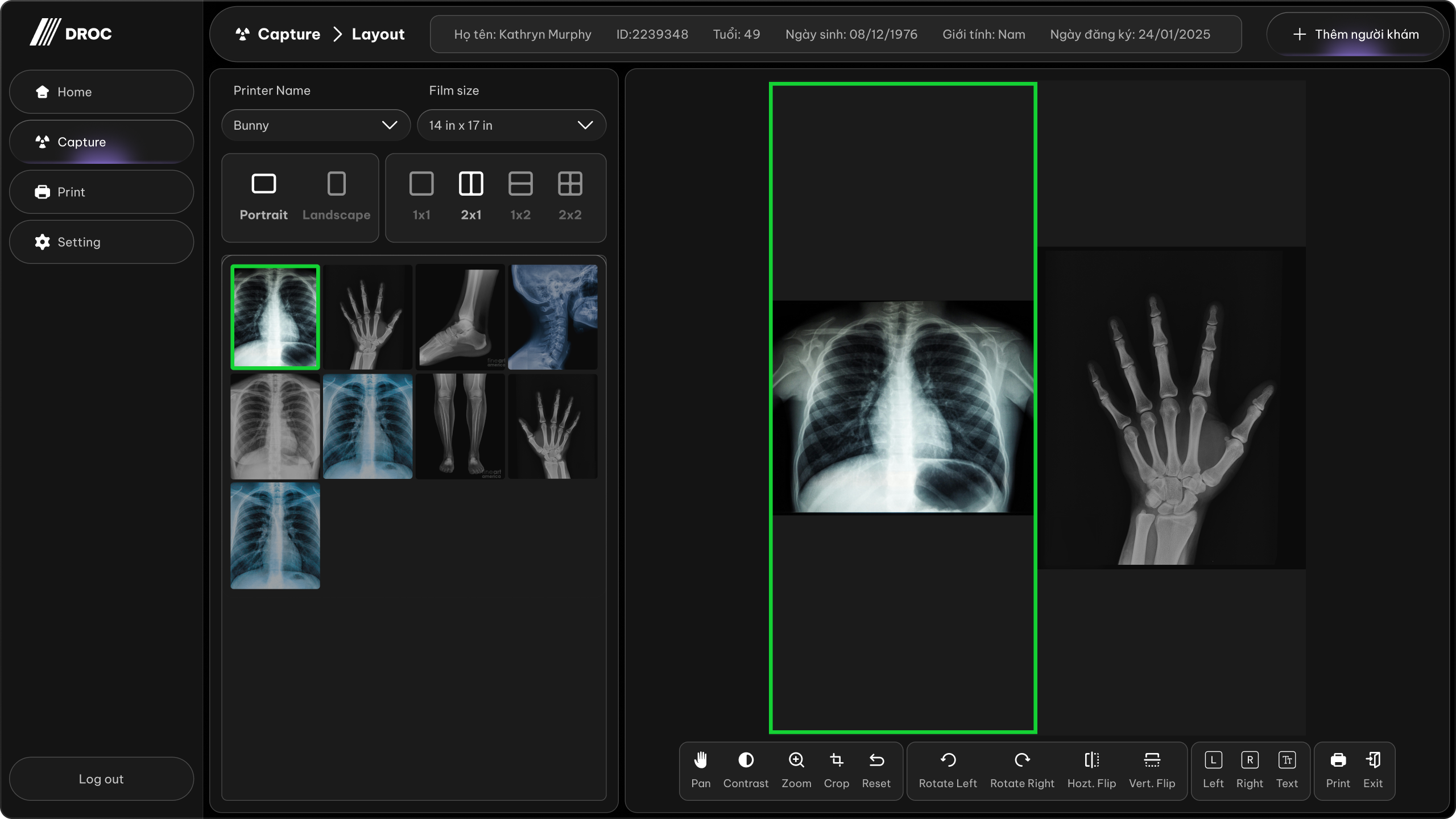Go to Setting in the sidebar
The width and height of the screenshot is (1456, 819).
click(101, 242)
